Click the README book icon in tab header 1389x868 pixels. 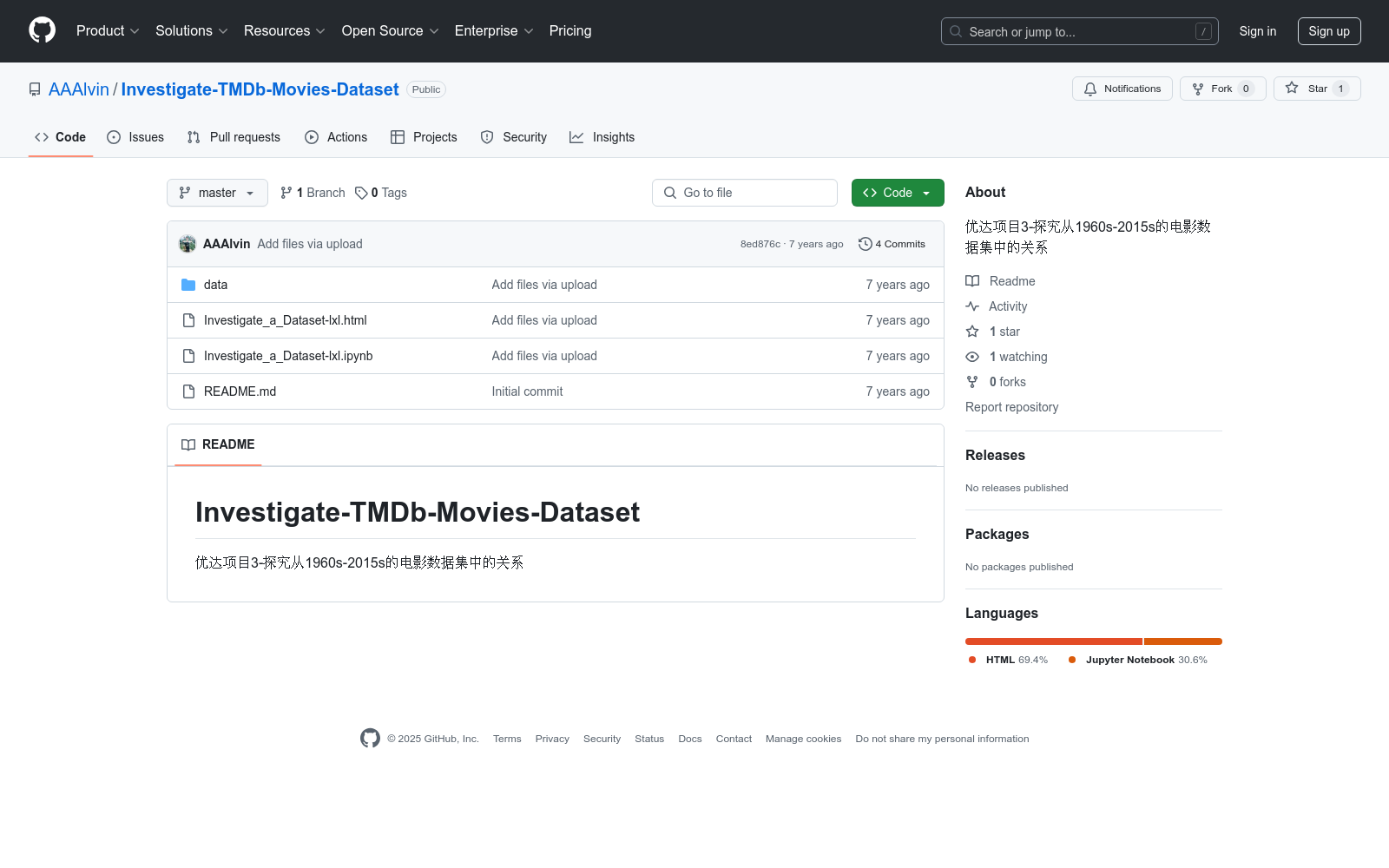(x=188, y=444)
